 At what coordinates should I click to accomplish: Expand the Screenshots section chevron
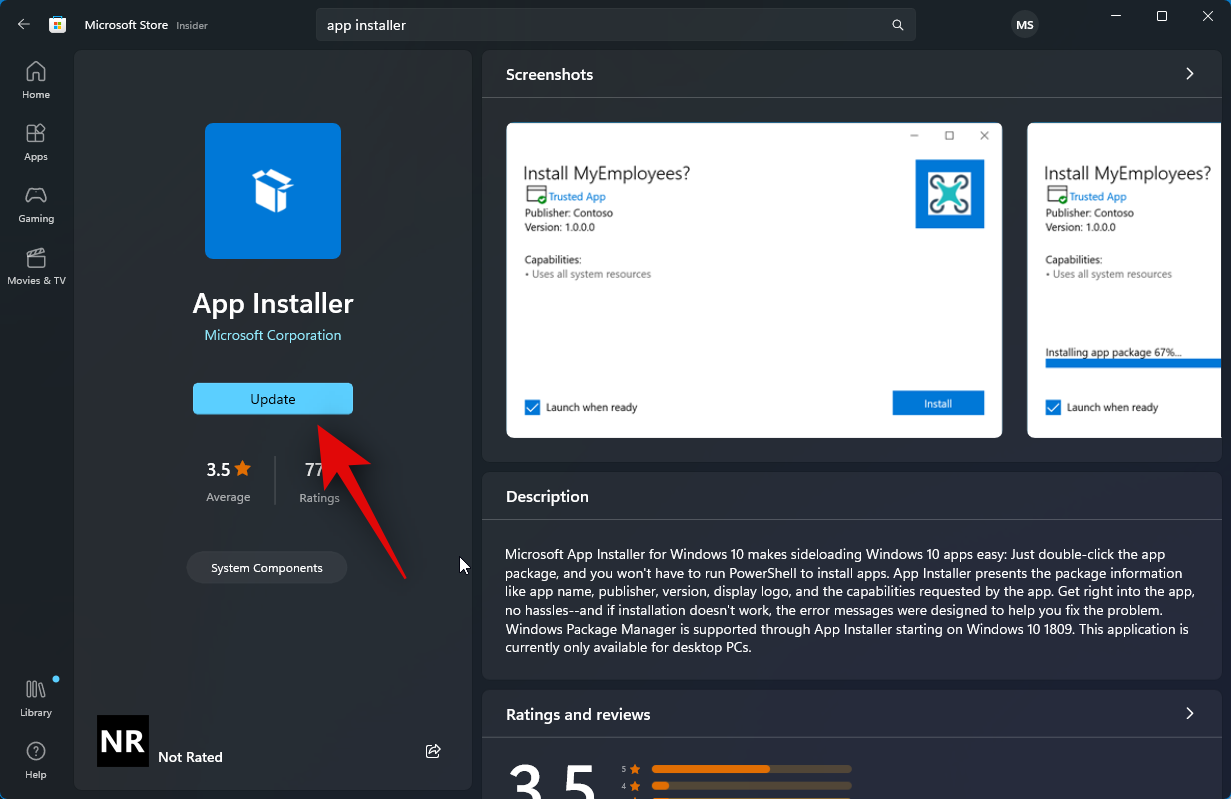[x=1189, y=74]
